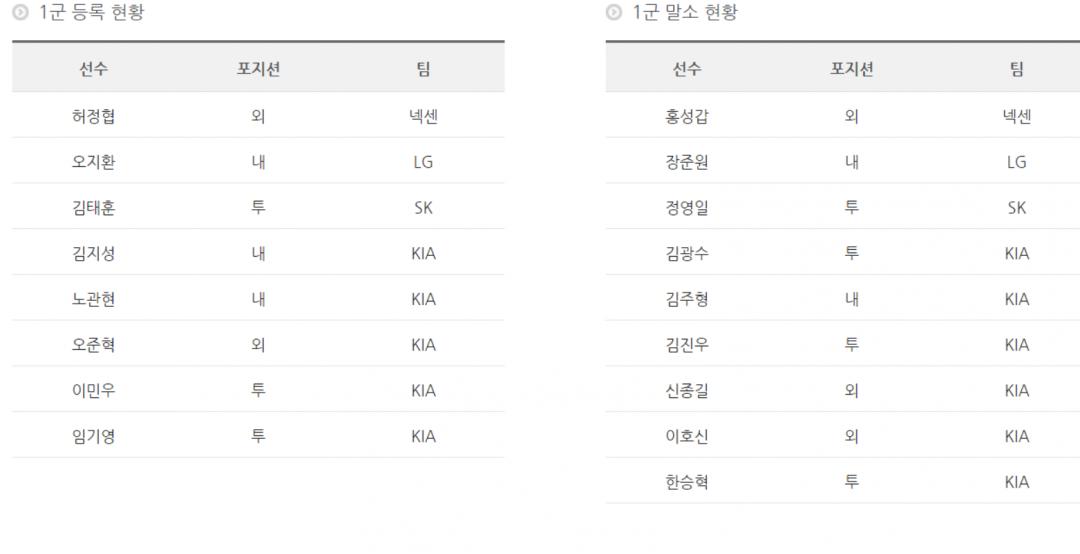Select player 김진우 in deregistration list

(x=687, y=345)
